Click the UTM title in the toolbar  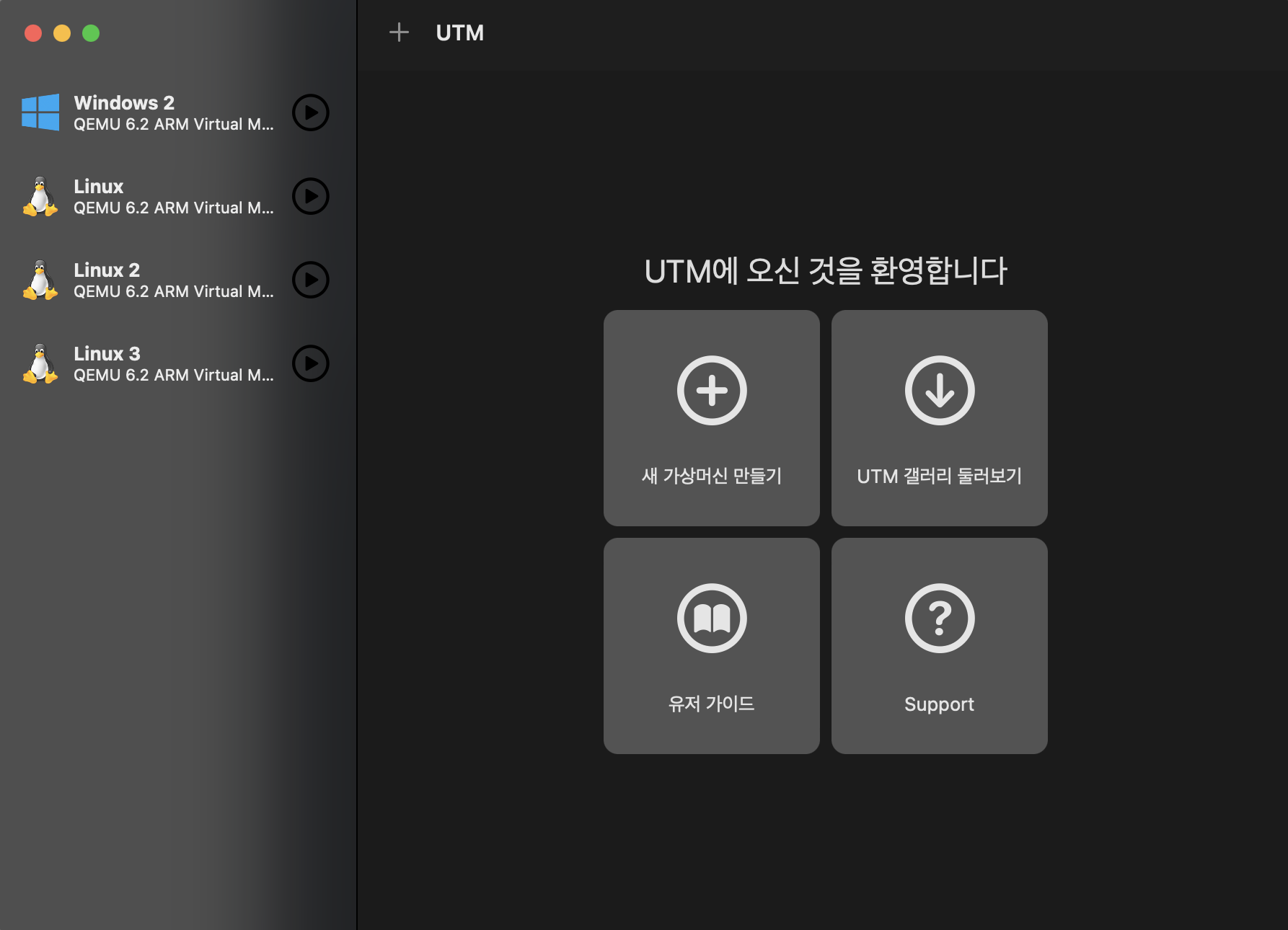[460, 32]
